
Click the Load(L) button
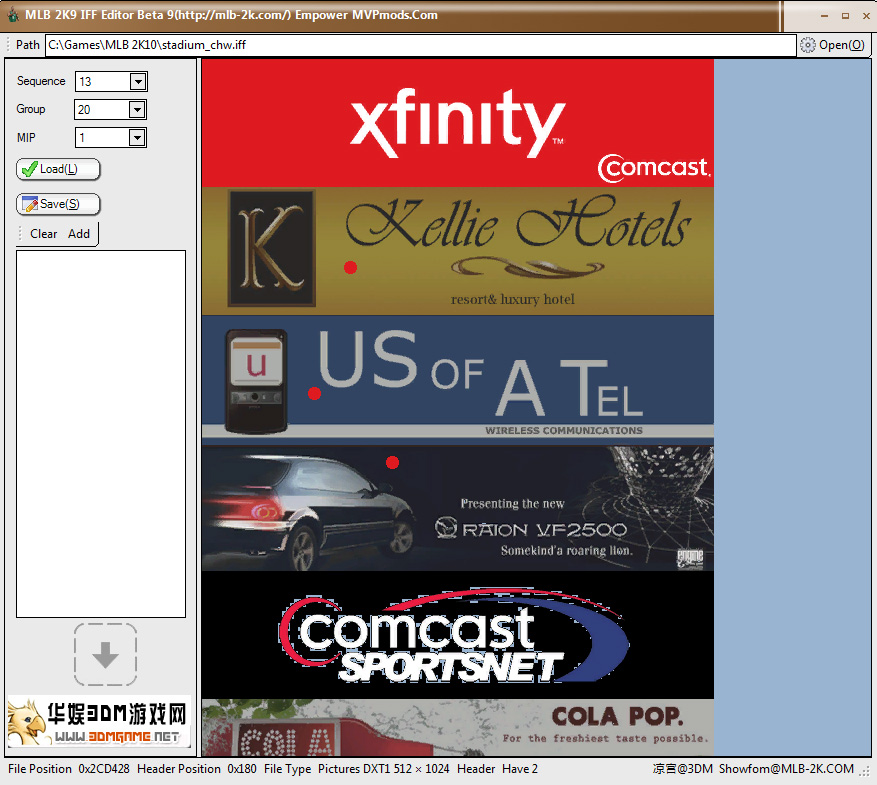58,169
